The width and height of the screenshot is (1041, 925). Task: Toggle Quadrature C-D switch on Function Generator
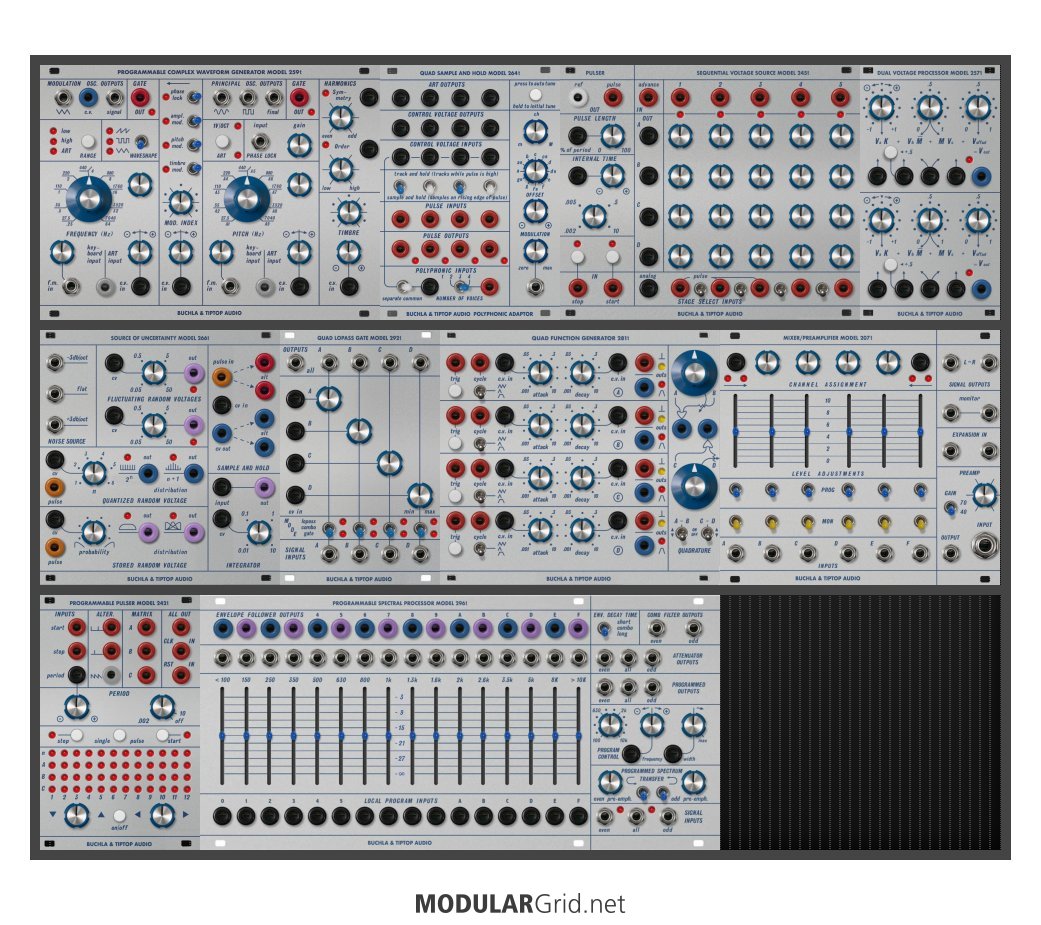pos(708,533)
